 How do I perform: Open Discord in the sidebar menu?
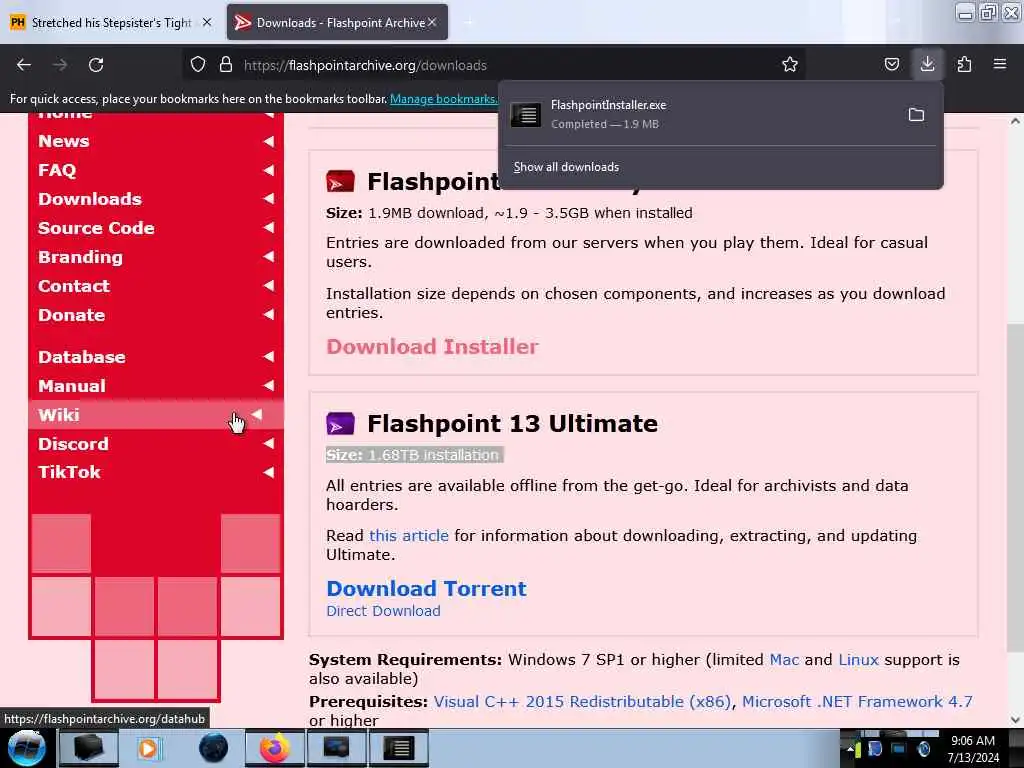pyautogui.click(x=155, y=443)
